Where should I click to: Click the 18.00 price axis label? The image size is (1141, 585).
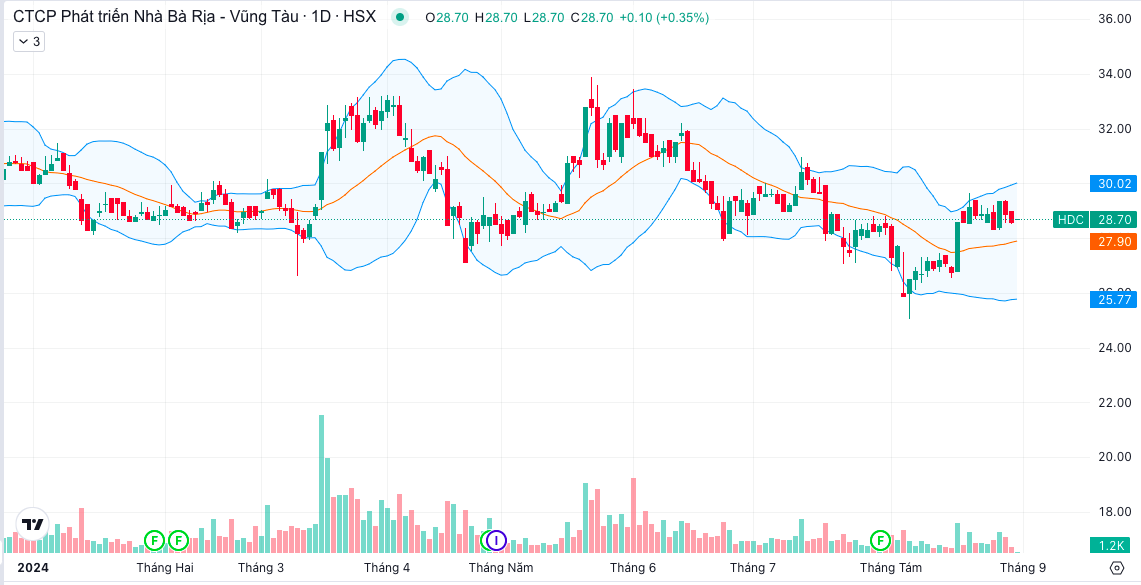pos(1114,512)
